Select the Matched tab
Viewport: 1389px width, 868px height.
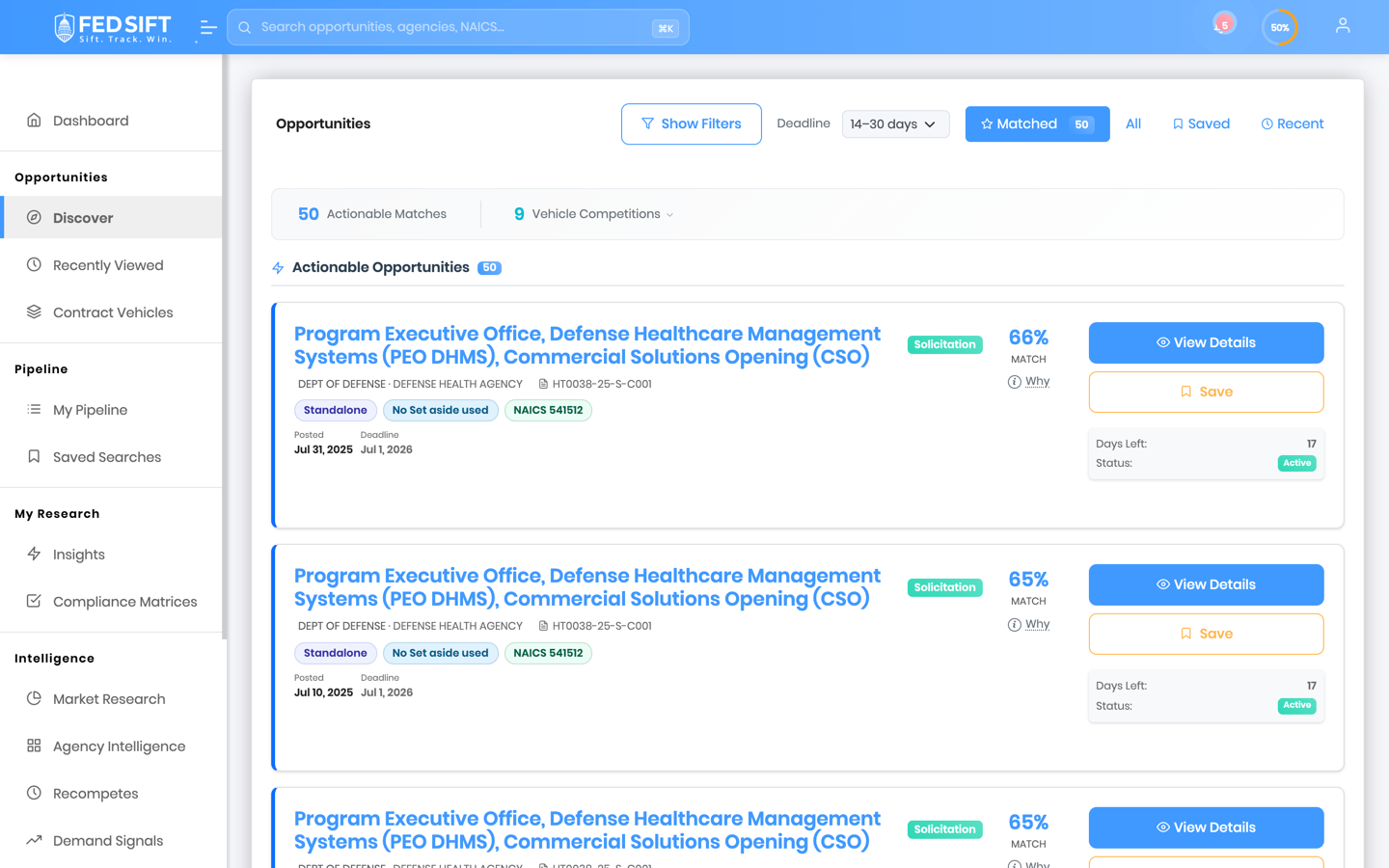pyautogui.click(x=1037, y=124)
